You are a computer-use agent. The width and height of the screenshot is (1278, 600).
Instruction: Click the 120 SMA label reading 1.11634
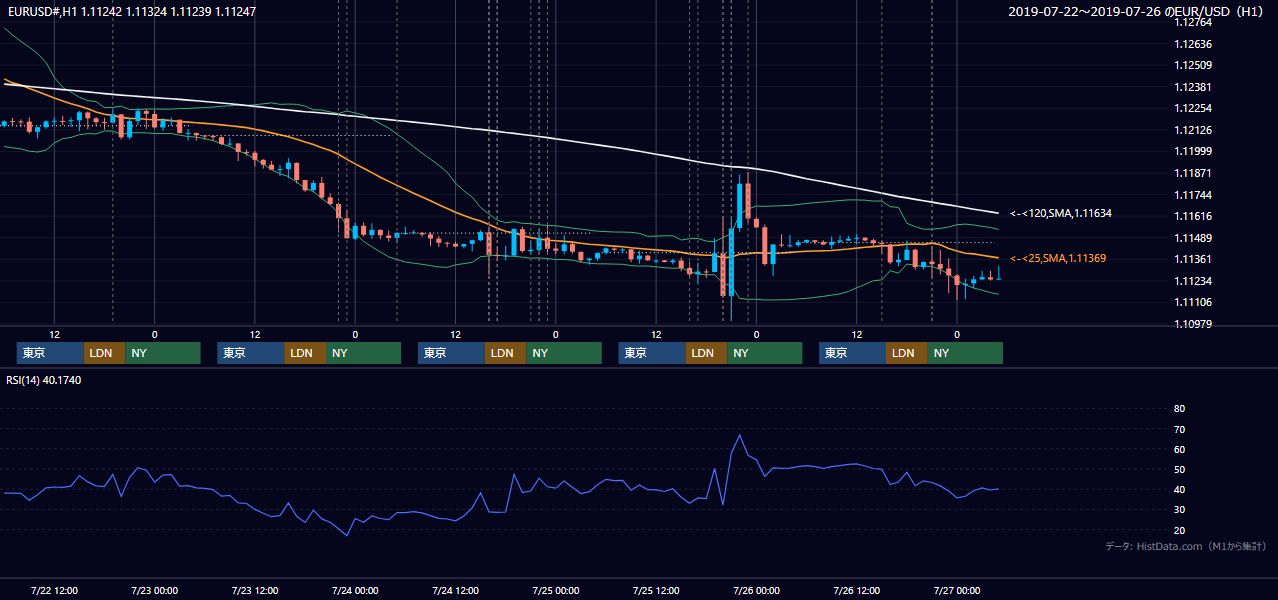(1061, 213)
